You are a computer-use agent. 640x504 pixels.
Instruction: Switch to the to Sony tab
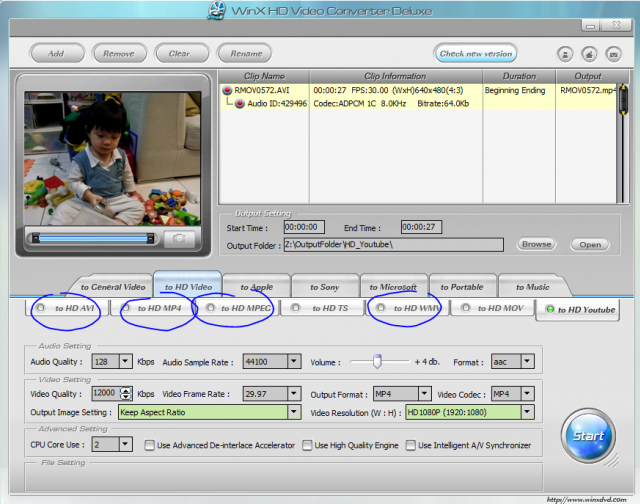point(325,287)
